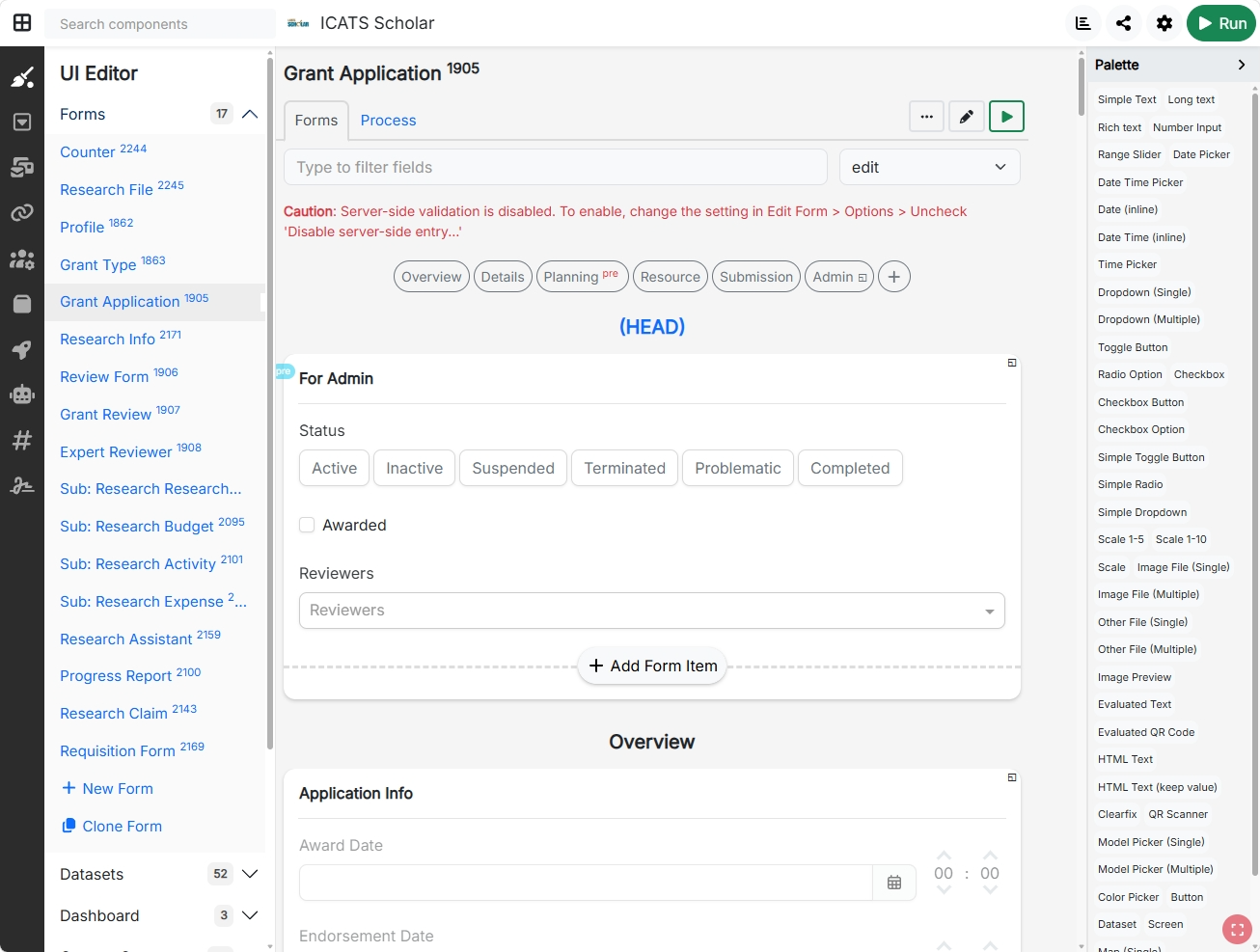Image resolution: width=1260 pixels, height=952 pixels.
Task: Jump to the Submission section pill
Action: [756, 277]
